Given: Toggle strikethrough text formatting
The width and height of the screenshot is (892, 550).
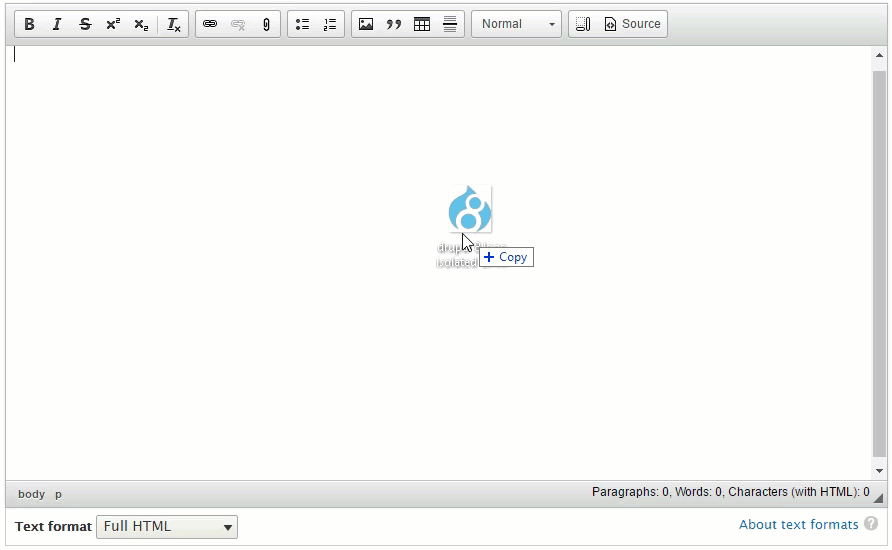Looking at the screenshot, I should point(85,24).
